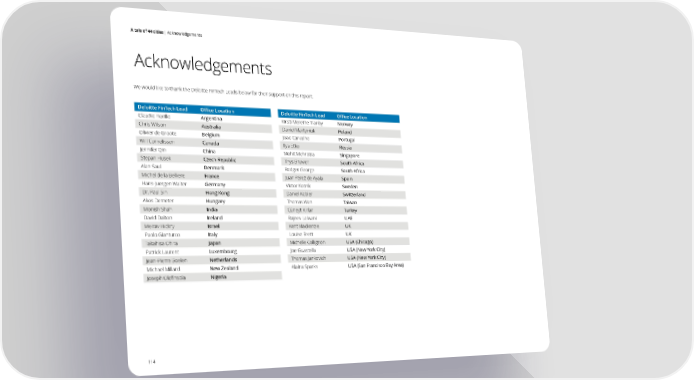The width and height of the screenshot is (694, 380).
Task: Click the USA (San Francisco Bay Area) location
Action: click(375, 265)
